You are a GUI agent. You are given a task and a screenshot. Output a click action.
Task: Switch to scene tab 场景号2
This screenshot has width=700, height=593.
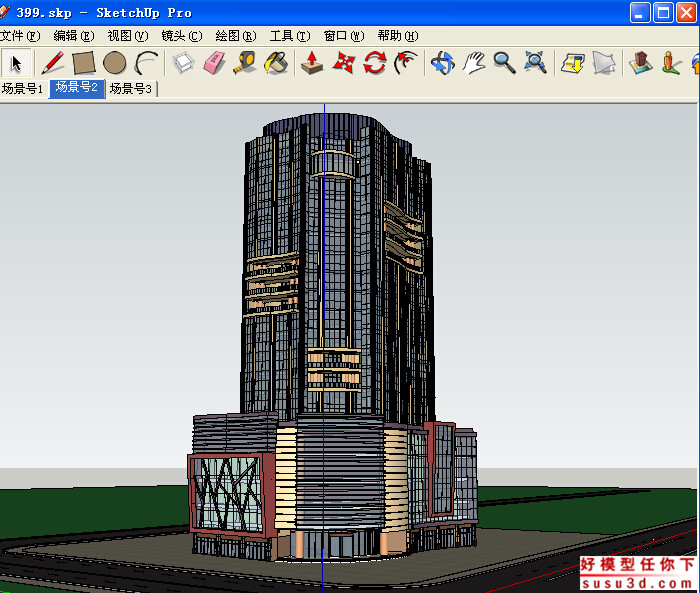(77, 88)
